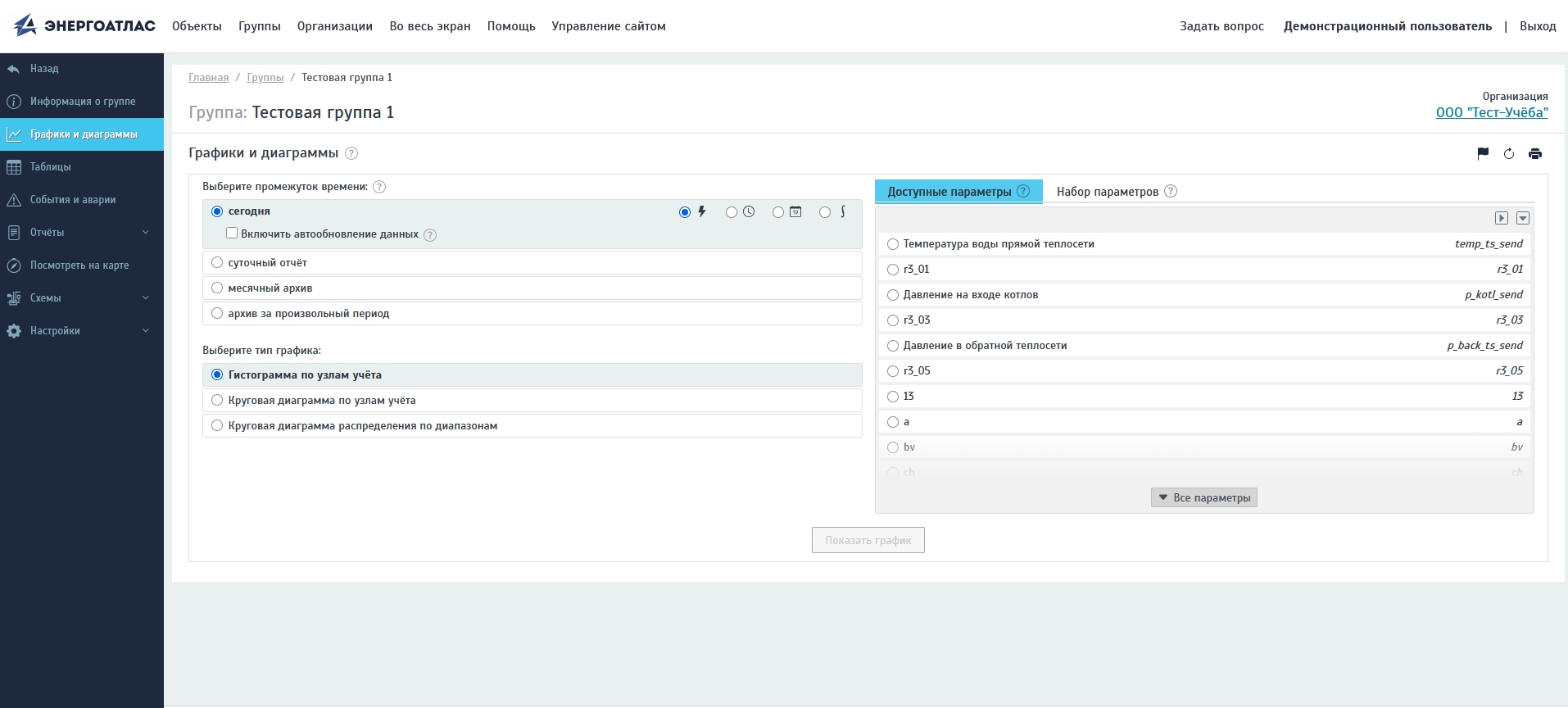The height and width of the screenshot is (708, 1568).
Task: Click the Назад back arrow icon
Action: coord(14,69)
